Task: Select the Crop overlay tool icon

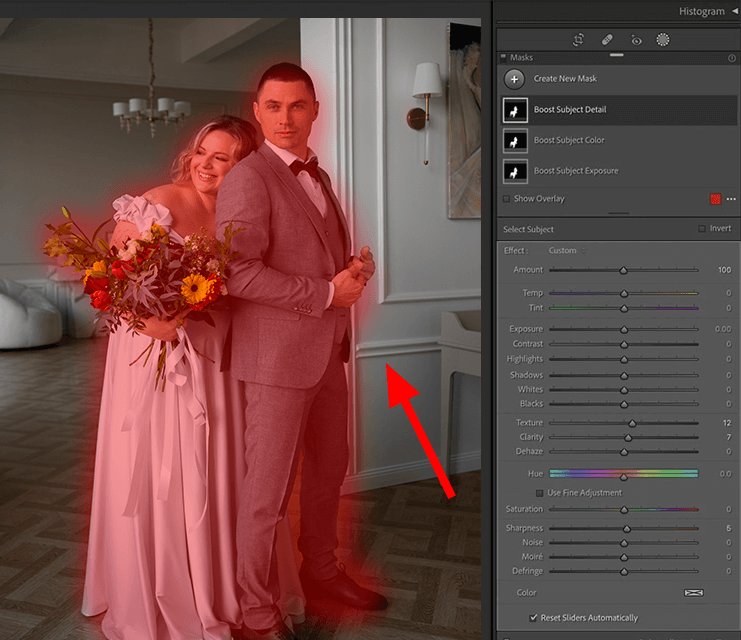Action: pos(578,40)
